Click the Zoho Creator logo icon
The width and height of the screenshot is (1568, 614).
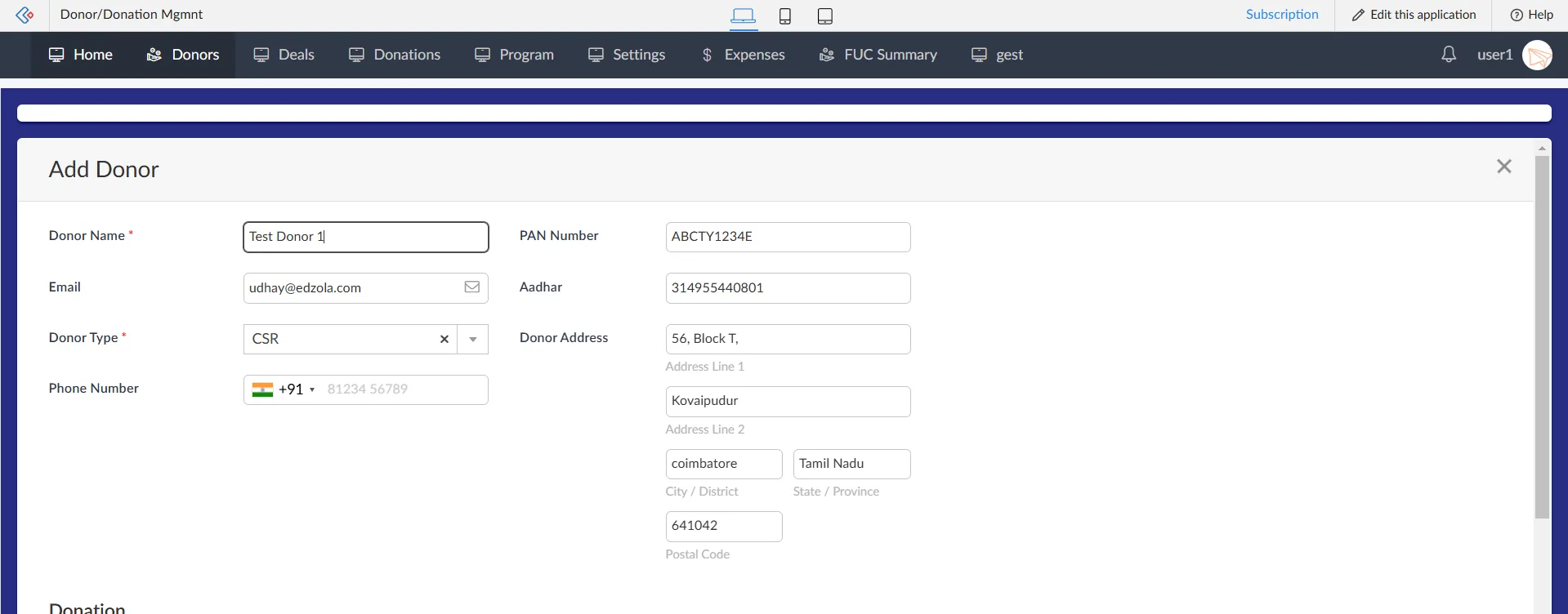[x=25, y=15]
